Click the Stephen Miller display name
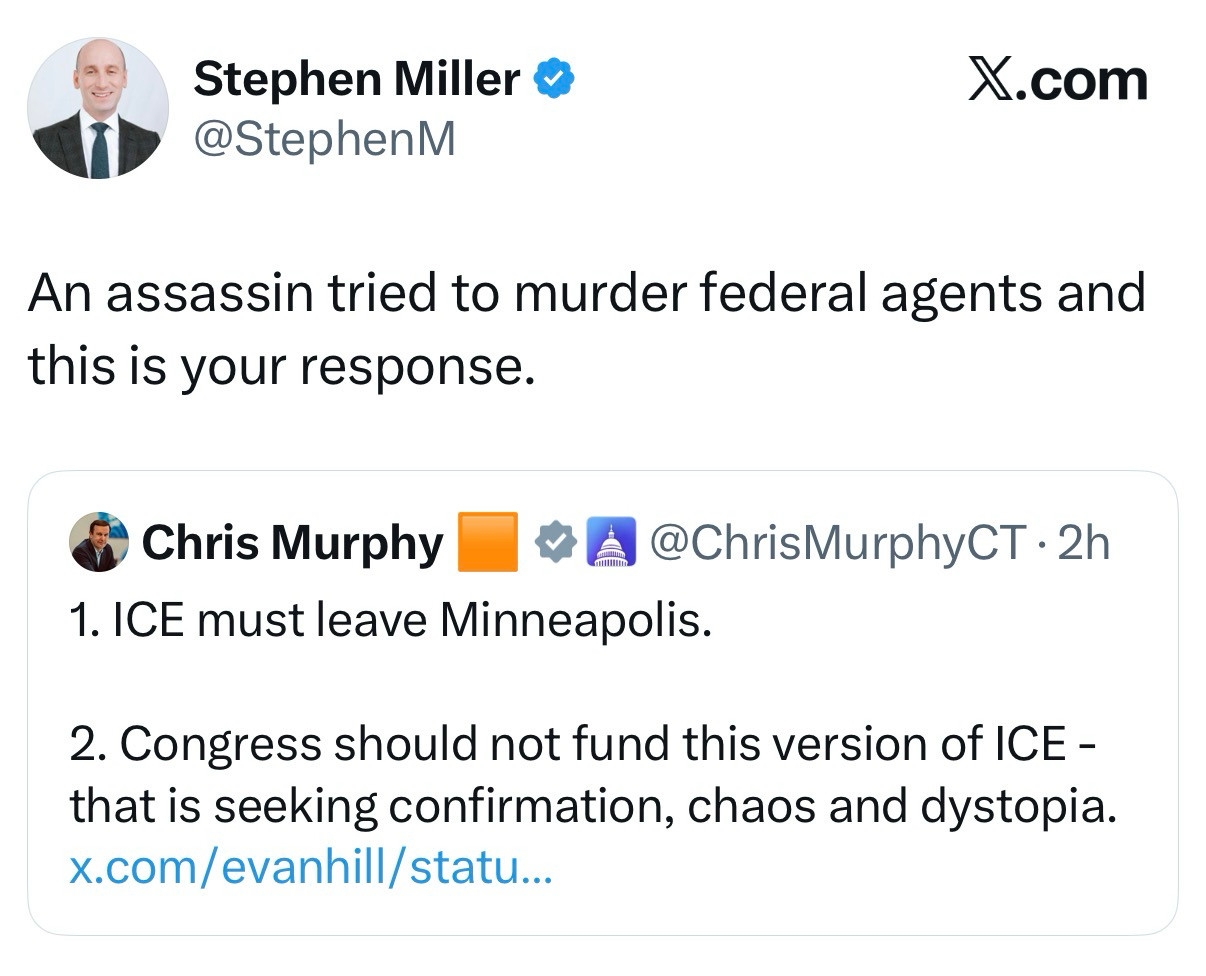Viewport: 1206px width, 976px height. [357, 79]
